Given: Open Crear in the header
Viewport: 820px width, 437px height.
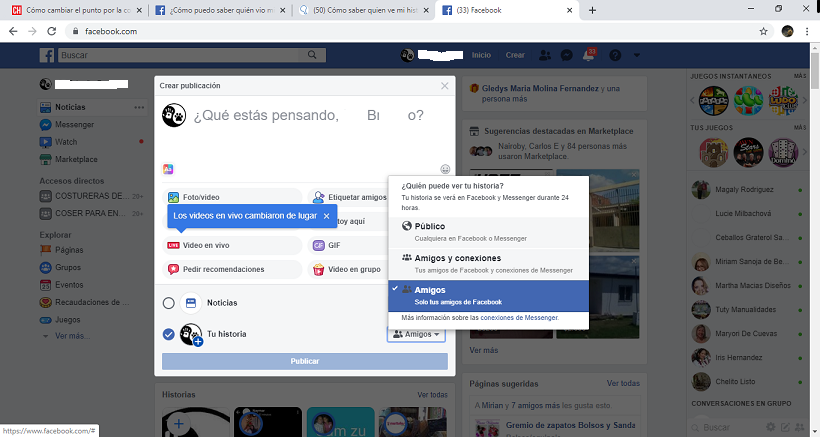Looking at the screenshot, I should click(515, 55).
